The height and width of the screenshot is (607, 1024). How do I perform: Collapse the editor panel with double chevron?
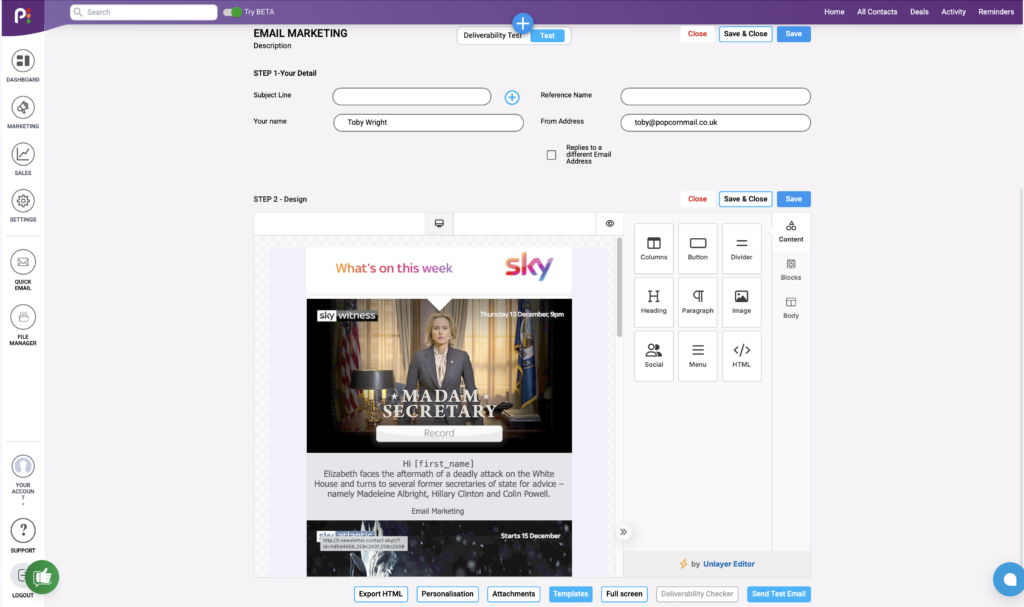click(624, 532)
